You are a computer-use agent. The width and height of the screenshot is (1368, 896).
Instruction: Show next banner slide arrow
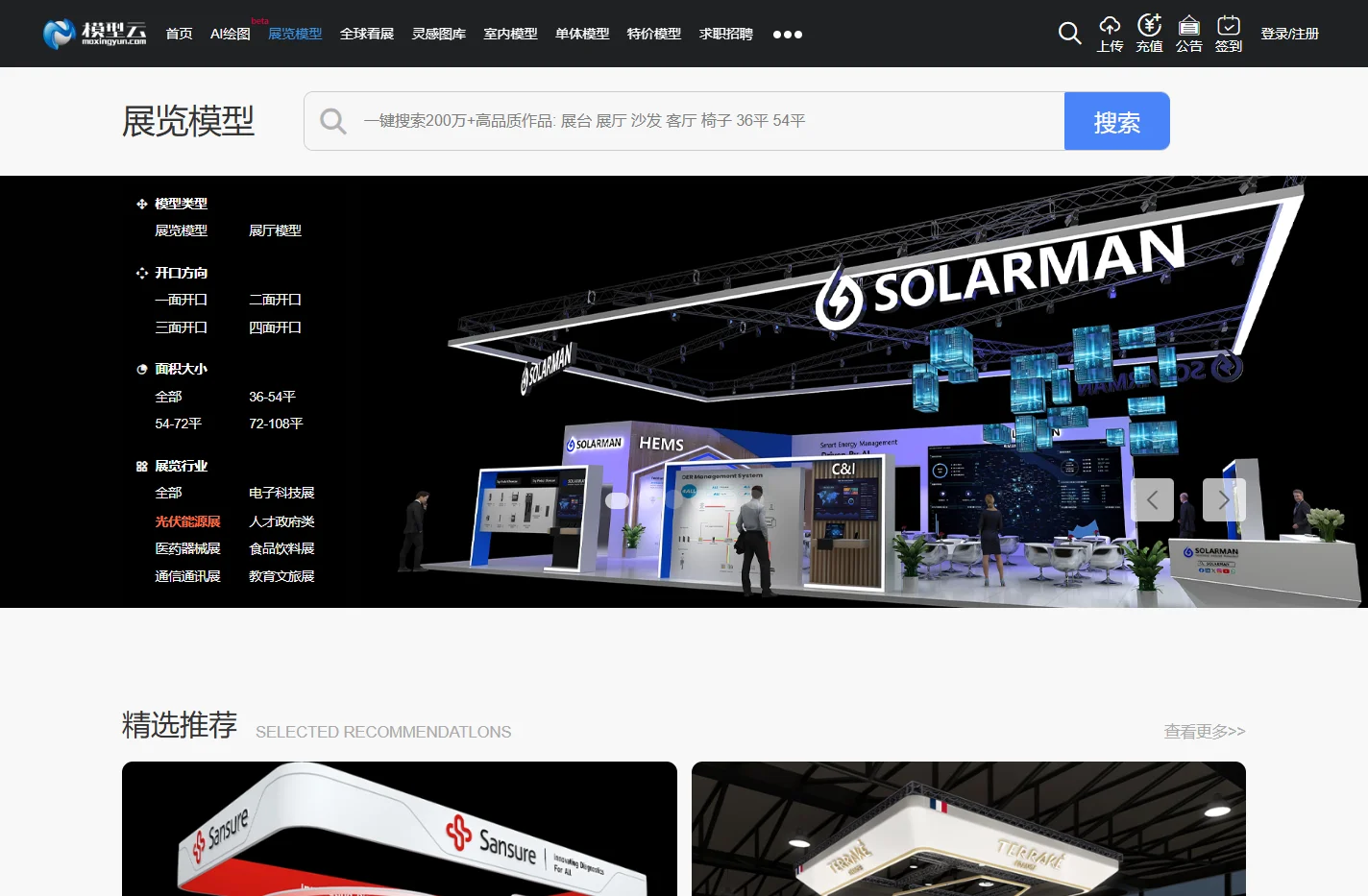click(x=1224, y=499)
